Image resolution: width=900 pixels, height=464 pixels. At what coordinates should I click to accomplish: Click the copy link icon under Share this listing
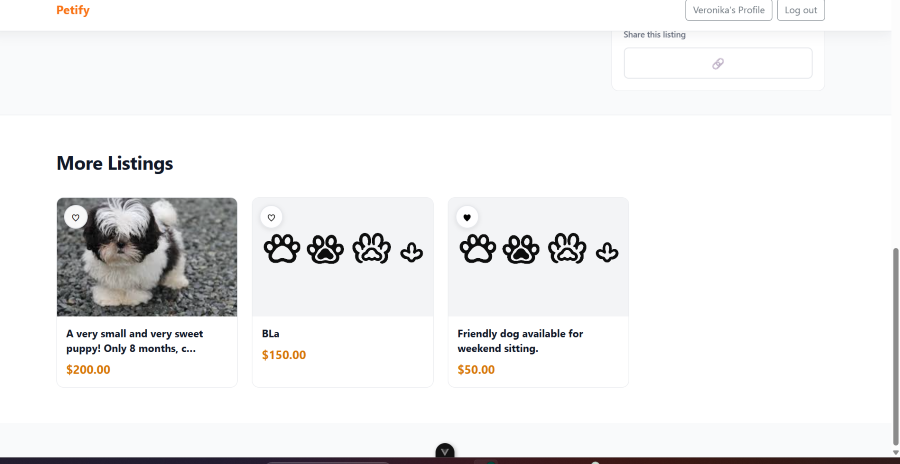point(718,63)
